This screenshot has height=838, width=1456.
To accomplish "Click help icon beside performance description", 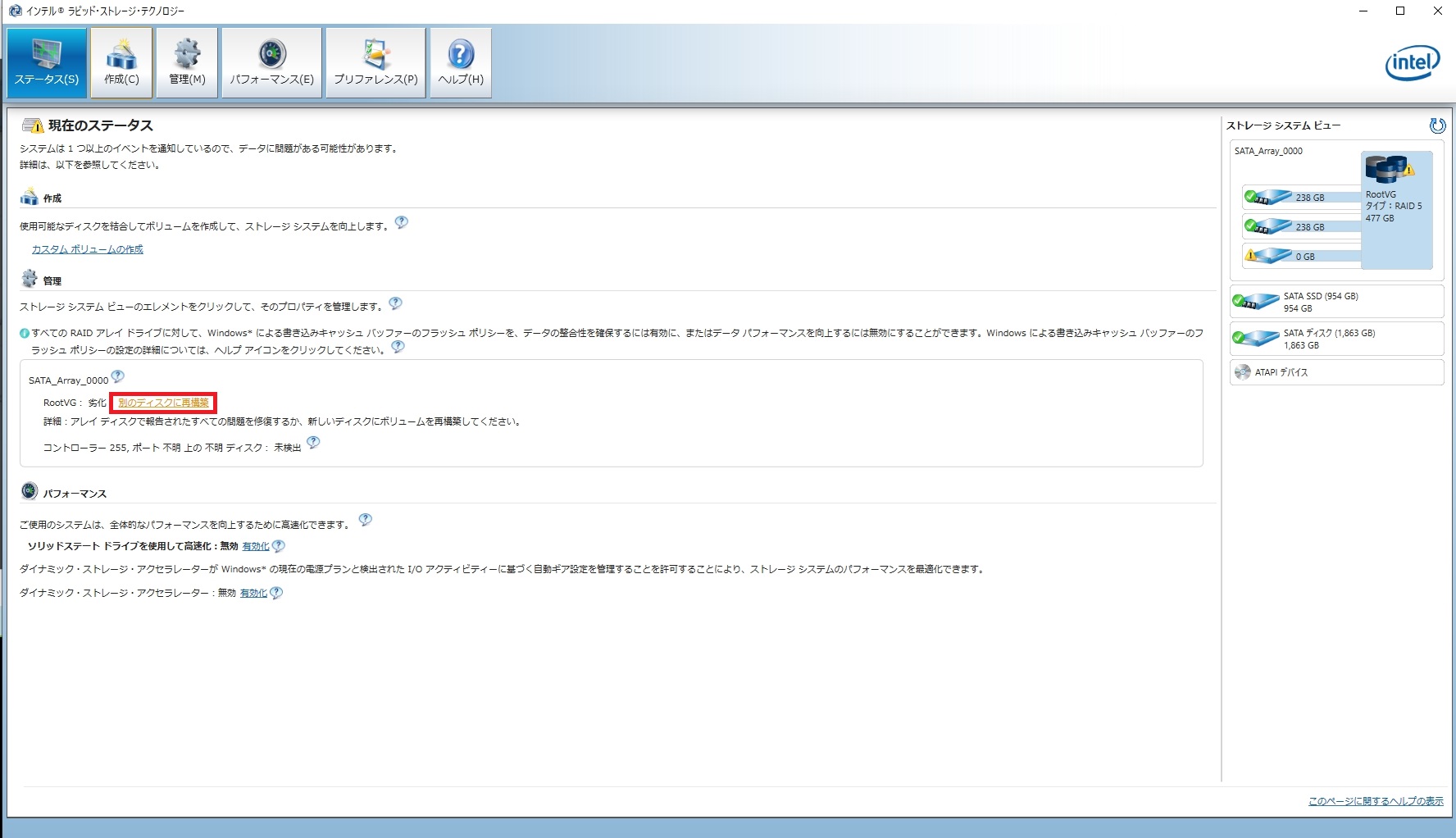I will coord(366,520).
